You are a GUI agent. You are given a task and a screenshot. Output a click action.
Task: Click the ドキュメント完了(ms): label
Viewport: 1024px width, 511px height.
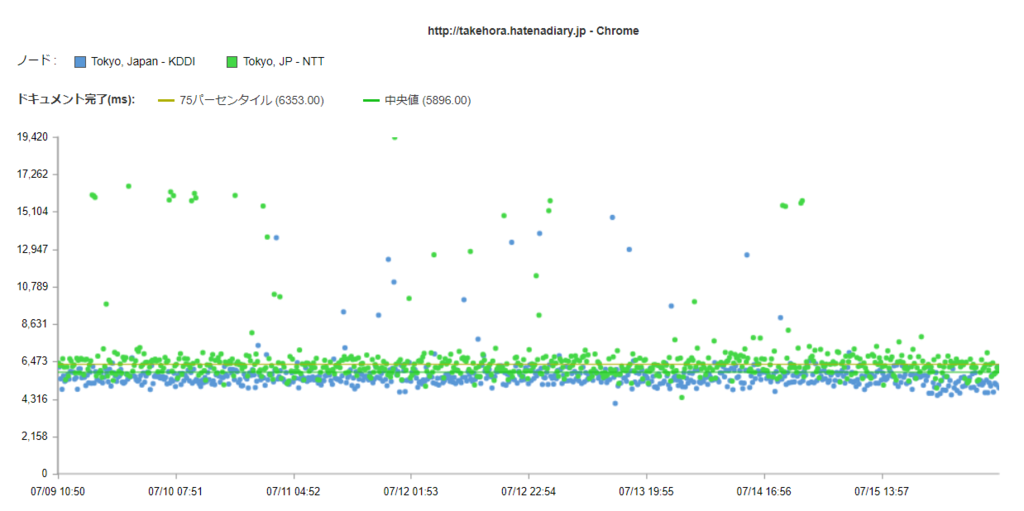76,100
